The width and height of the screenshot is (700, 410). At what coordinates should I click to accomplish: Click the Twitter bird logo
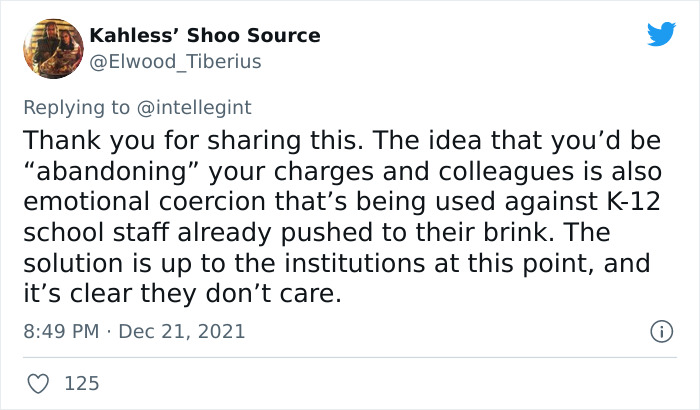pos(661,35)
